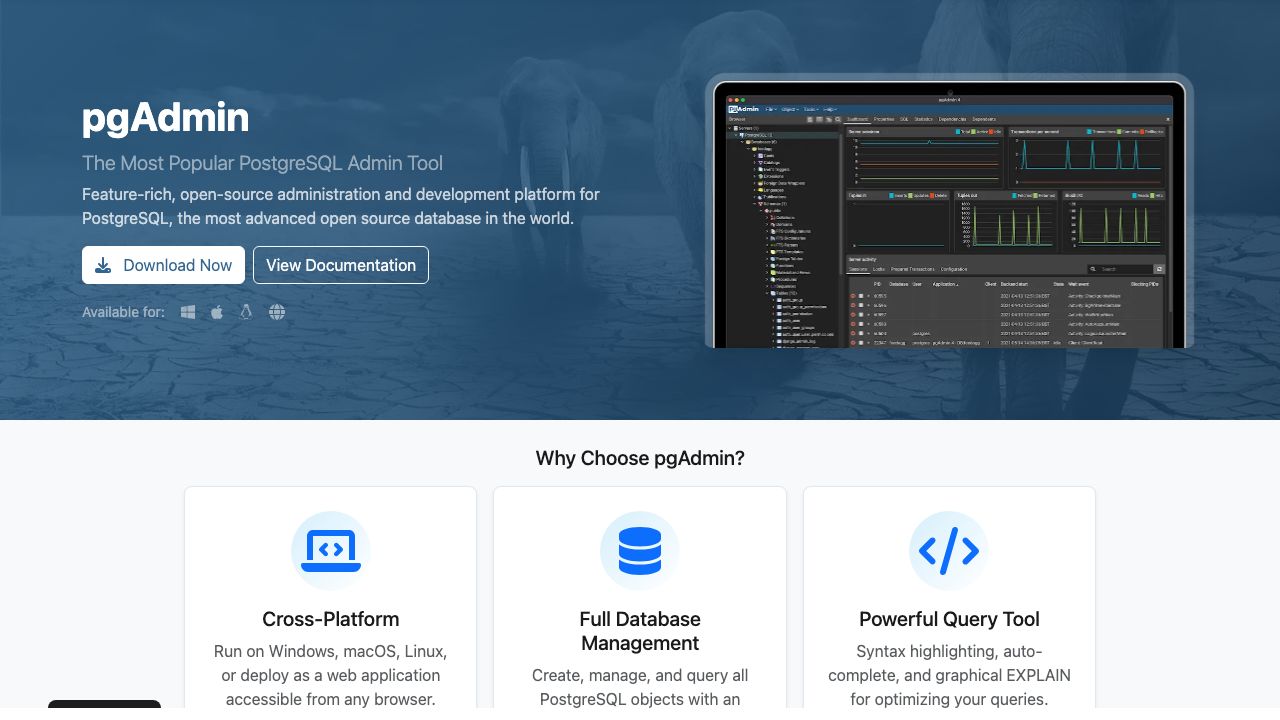1280x720 pixels.
Task: Click the Powerful Query Tool code brackets icon
Action: point(949,551)
